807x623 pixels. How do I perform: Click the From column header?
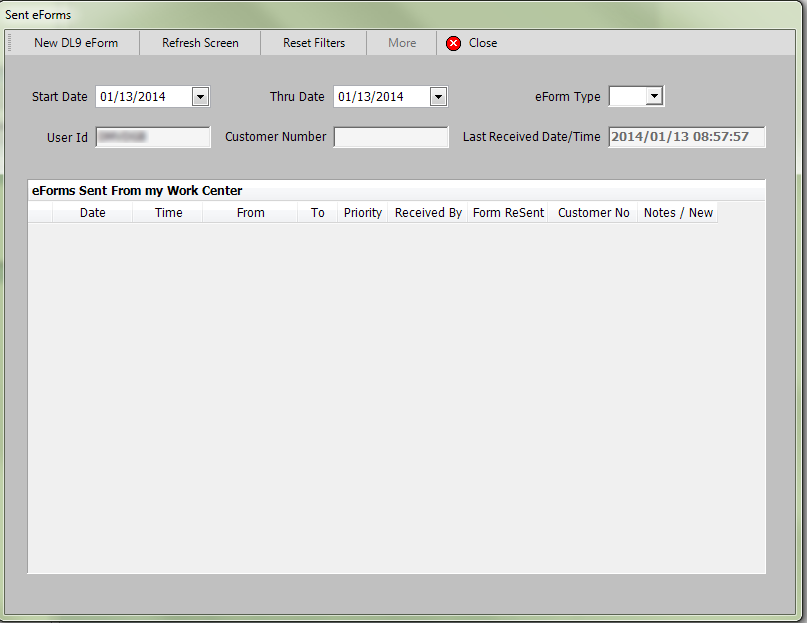[x=250, y=212]
